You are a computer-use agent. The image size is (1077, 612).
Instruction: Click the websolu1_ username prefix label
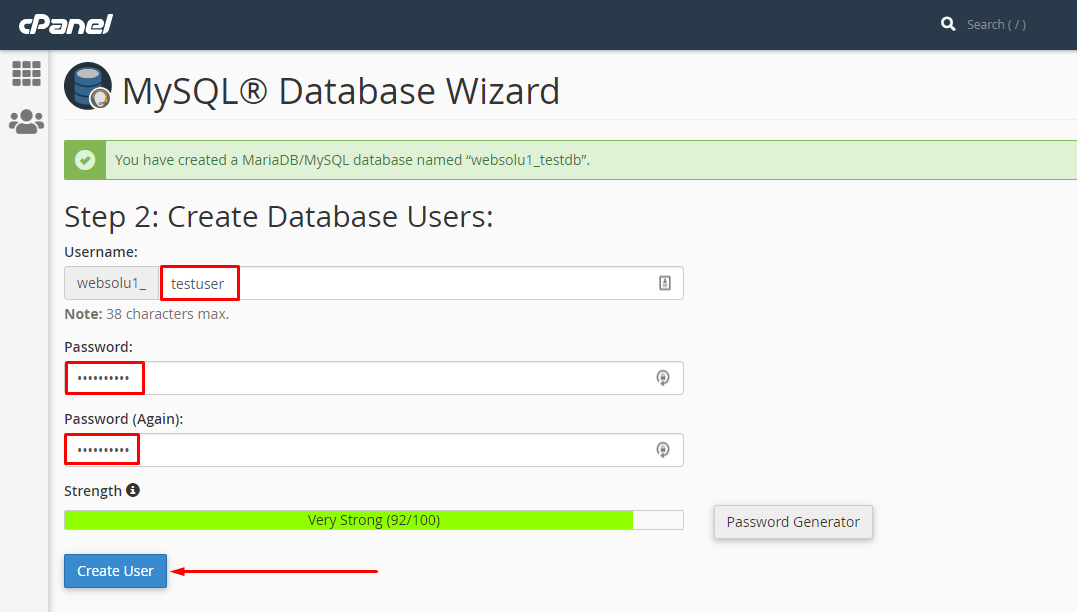(x=111, y=283)
